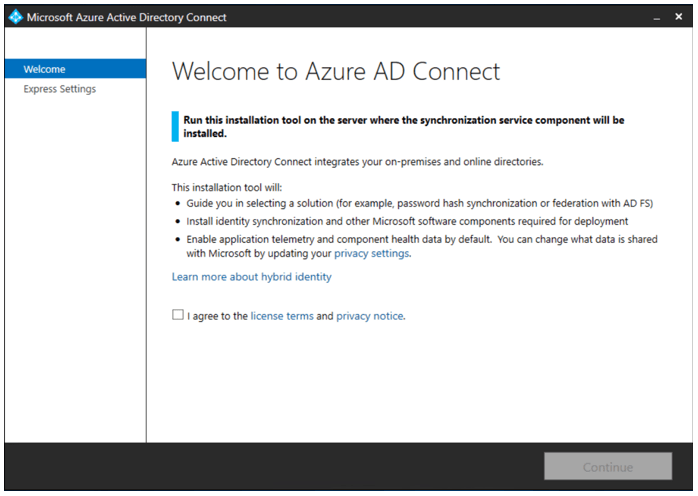Click the blue accent bar beside the notice
Image resolution: width=698 pixels, height=496 pixels.
click(175, 126)
